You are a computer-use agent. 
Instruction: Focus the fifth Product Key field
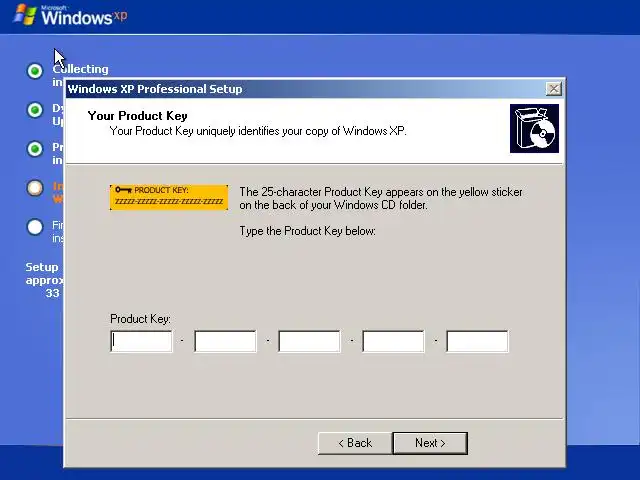click(478, 341)
